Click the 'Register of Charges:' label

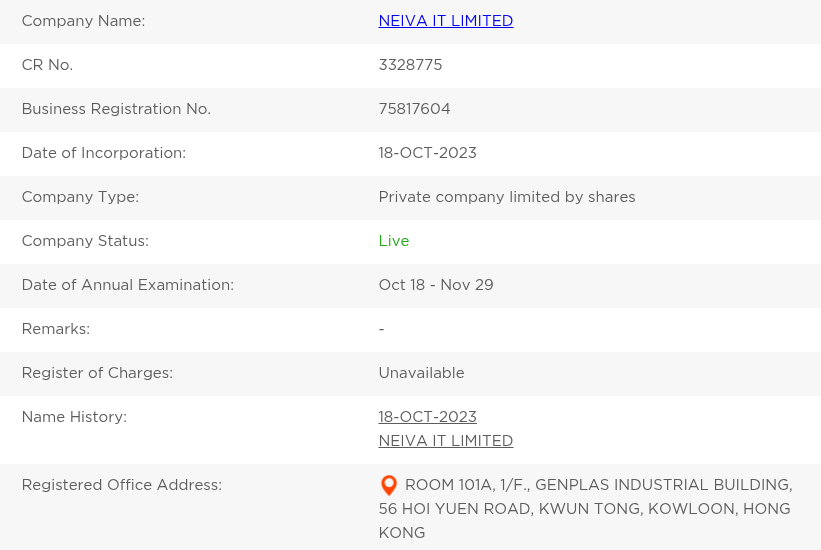97,373
